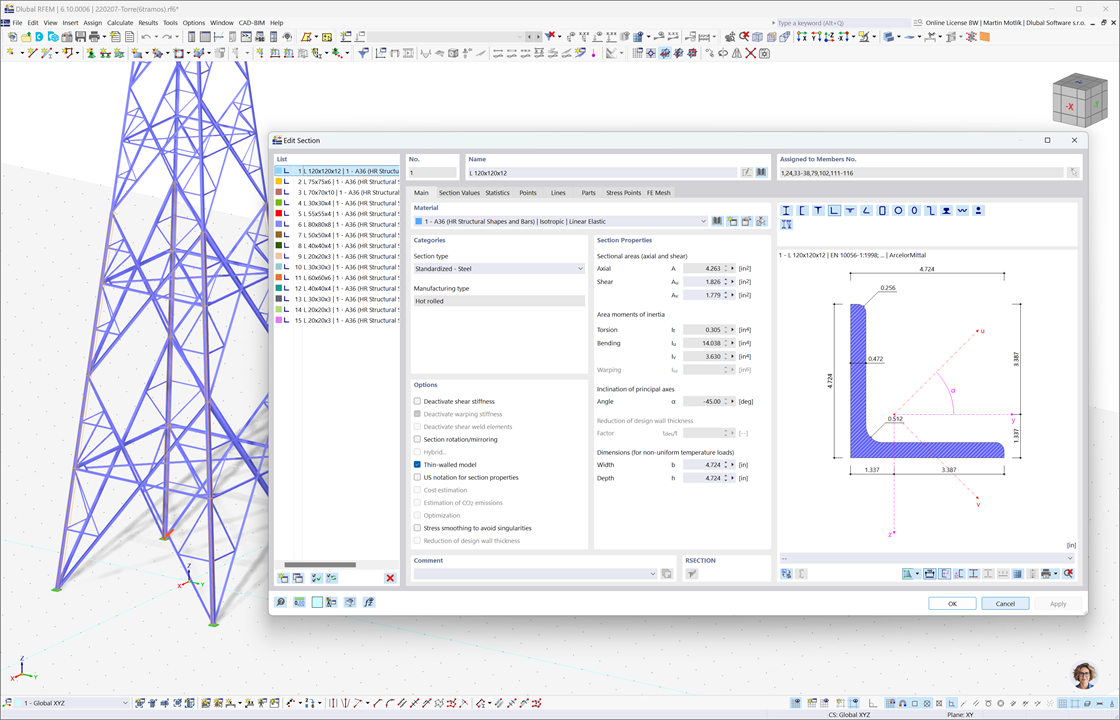The width and height of the screenshot is (1120, 720).
Task: Open new material creation icon beside material list
Action: click(731, 221)
